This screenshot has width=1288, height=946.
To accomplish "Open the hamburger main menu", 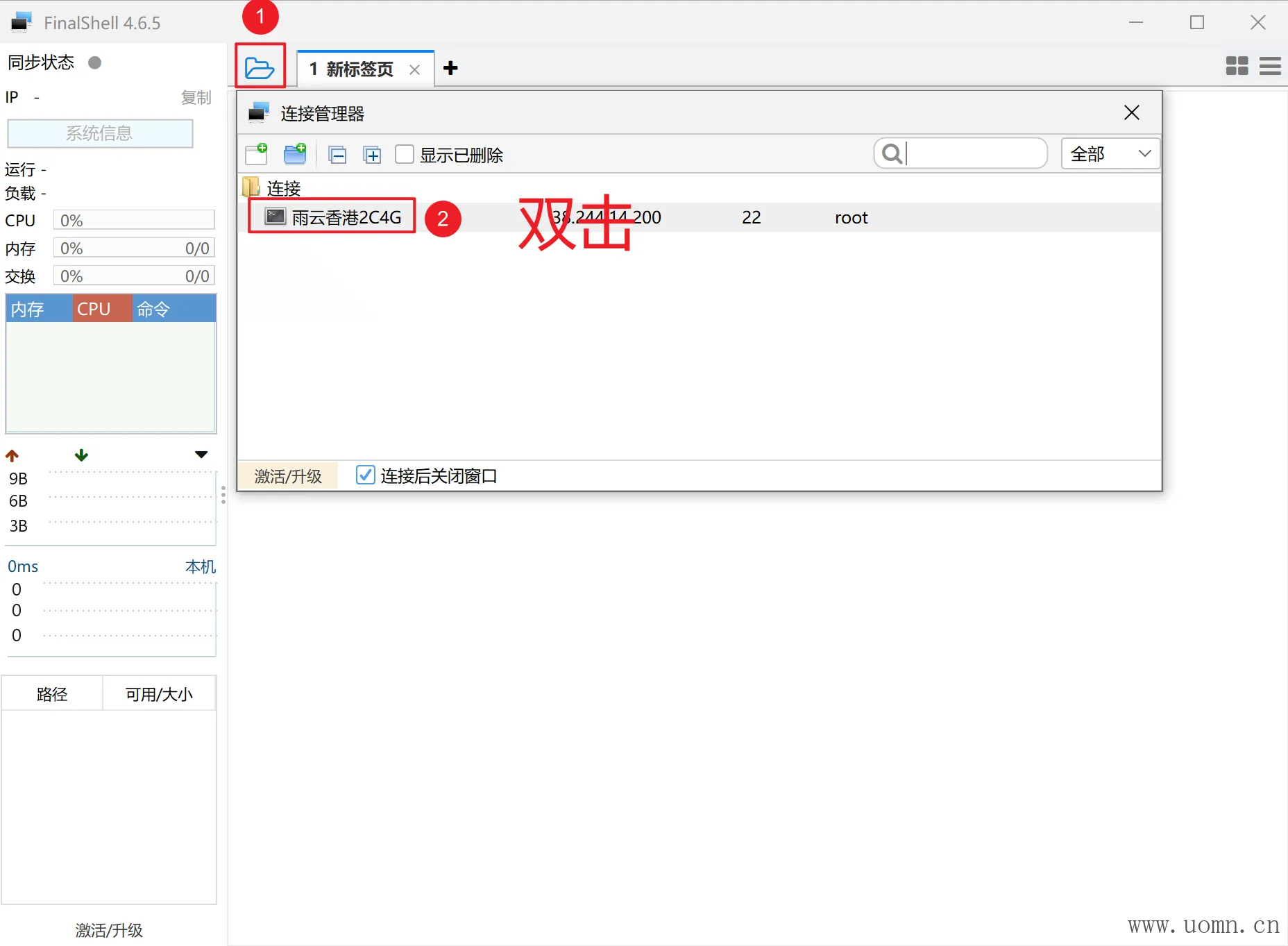I will coord(1270,66).
